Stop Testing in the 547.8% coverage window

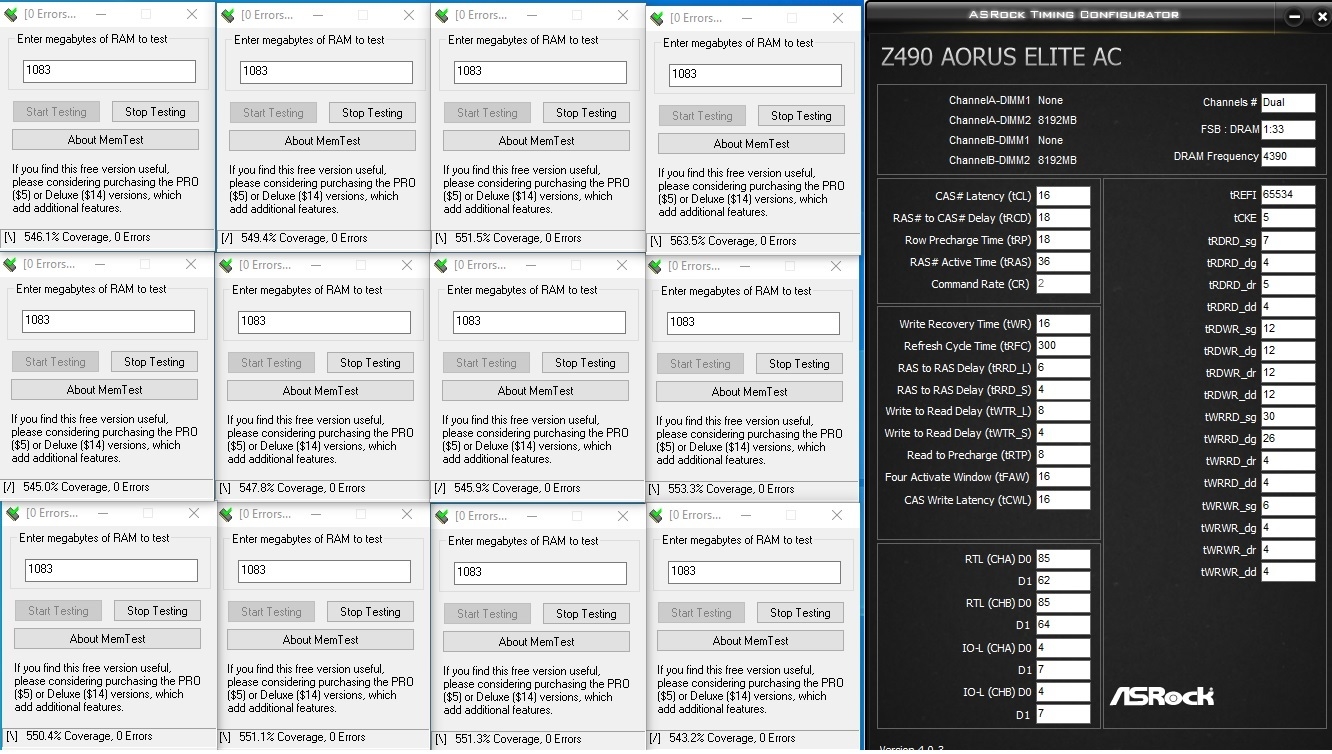[x=370, y=363]
